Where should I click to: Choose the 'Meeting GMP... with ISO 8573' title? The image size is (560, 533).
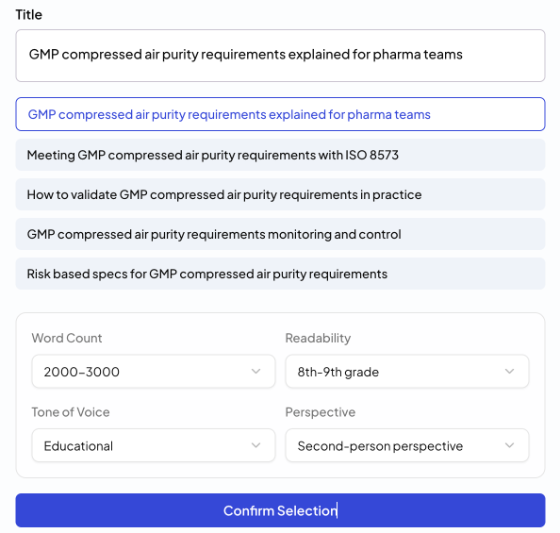tap(280, 155)
